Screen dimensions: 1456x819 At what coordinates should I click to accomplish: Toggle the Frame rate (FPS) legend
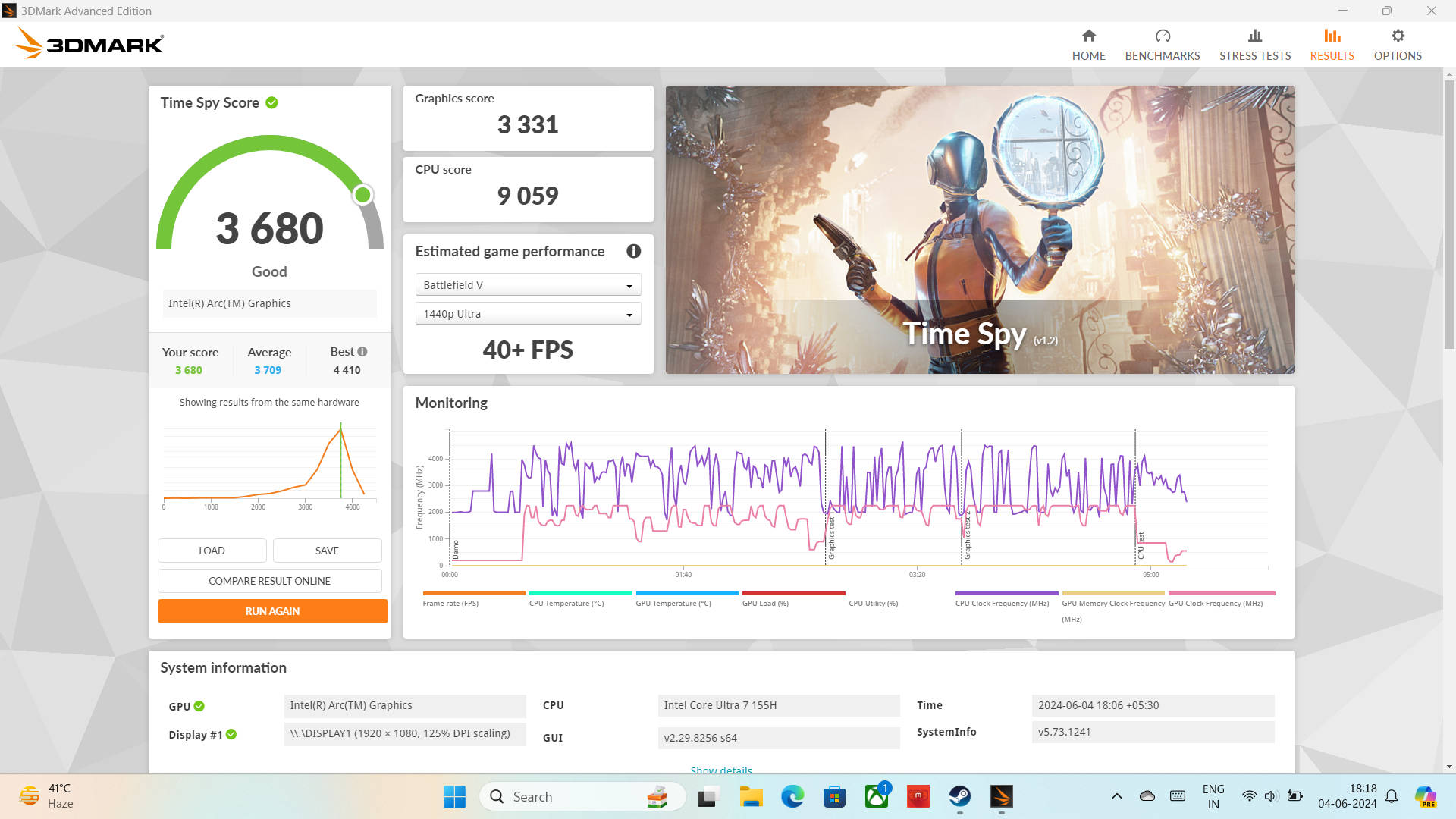pyautogui.click(x=473, y=598)
